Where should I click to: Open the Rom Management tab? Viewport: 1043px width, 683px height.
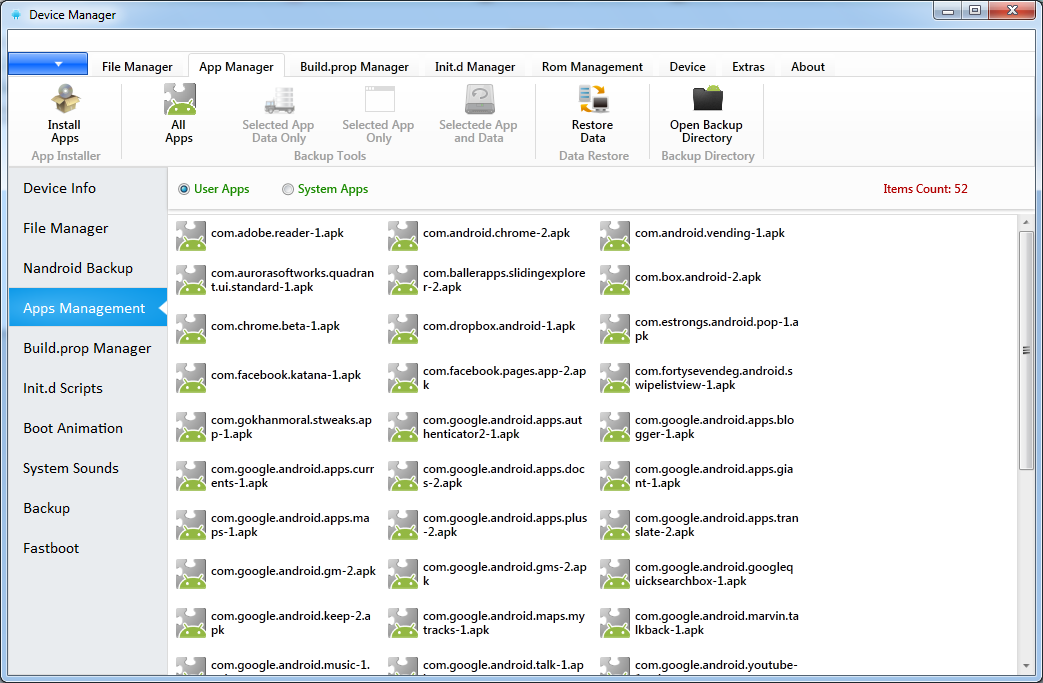tap(592, 67)
